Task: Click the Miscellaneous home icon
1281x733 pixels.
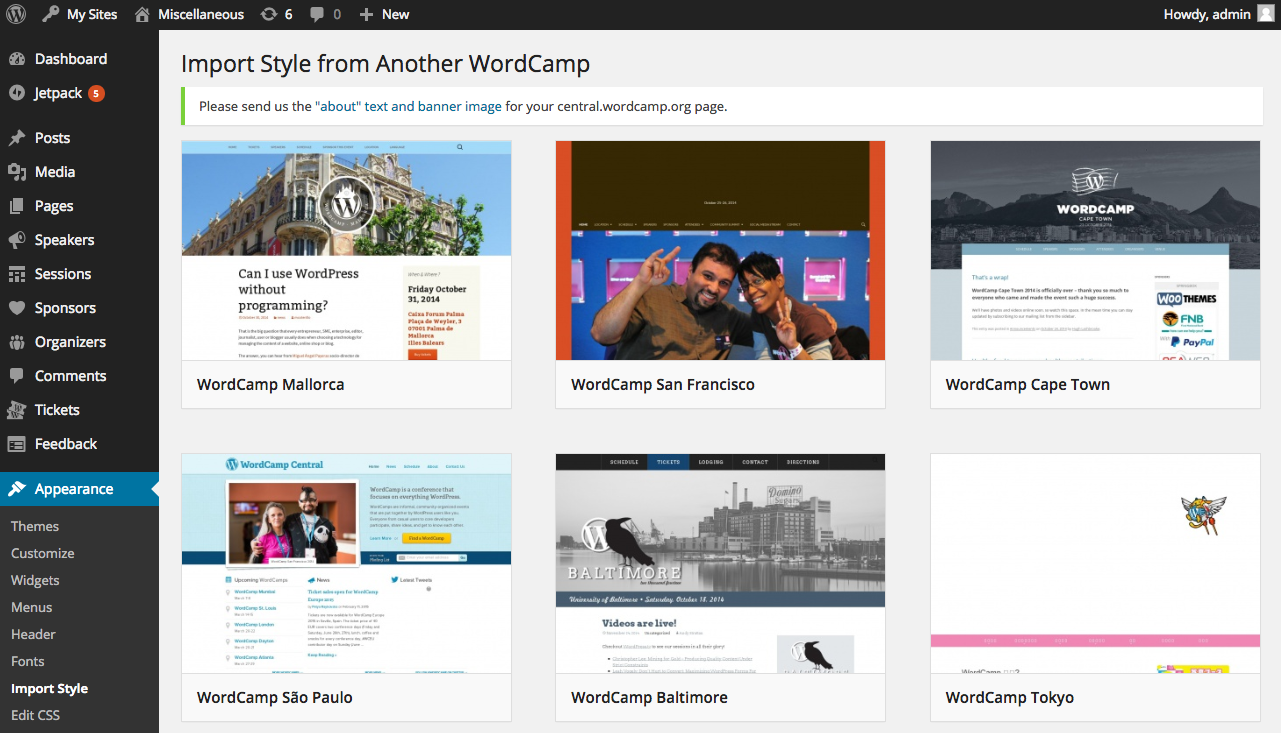Action: (x=142, y=14)
